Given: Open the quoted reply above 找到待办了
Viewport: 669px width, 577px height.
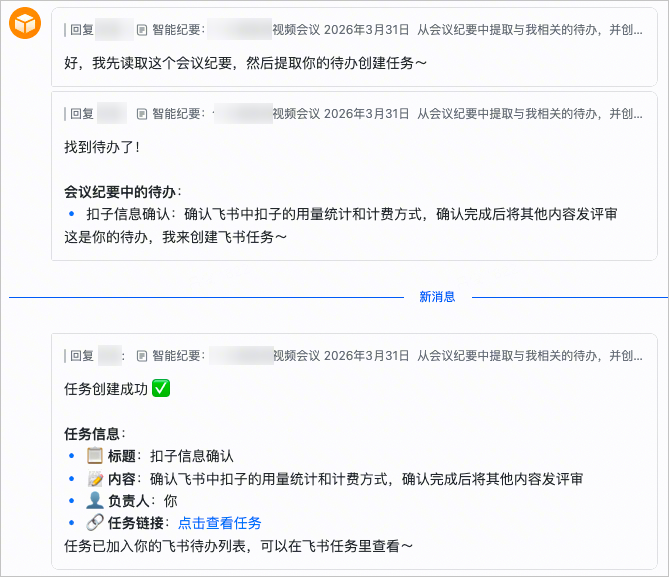Looking at the screenshot, I should [353, 114].
